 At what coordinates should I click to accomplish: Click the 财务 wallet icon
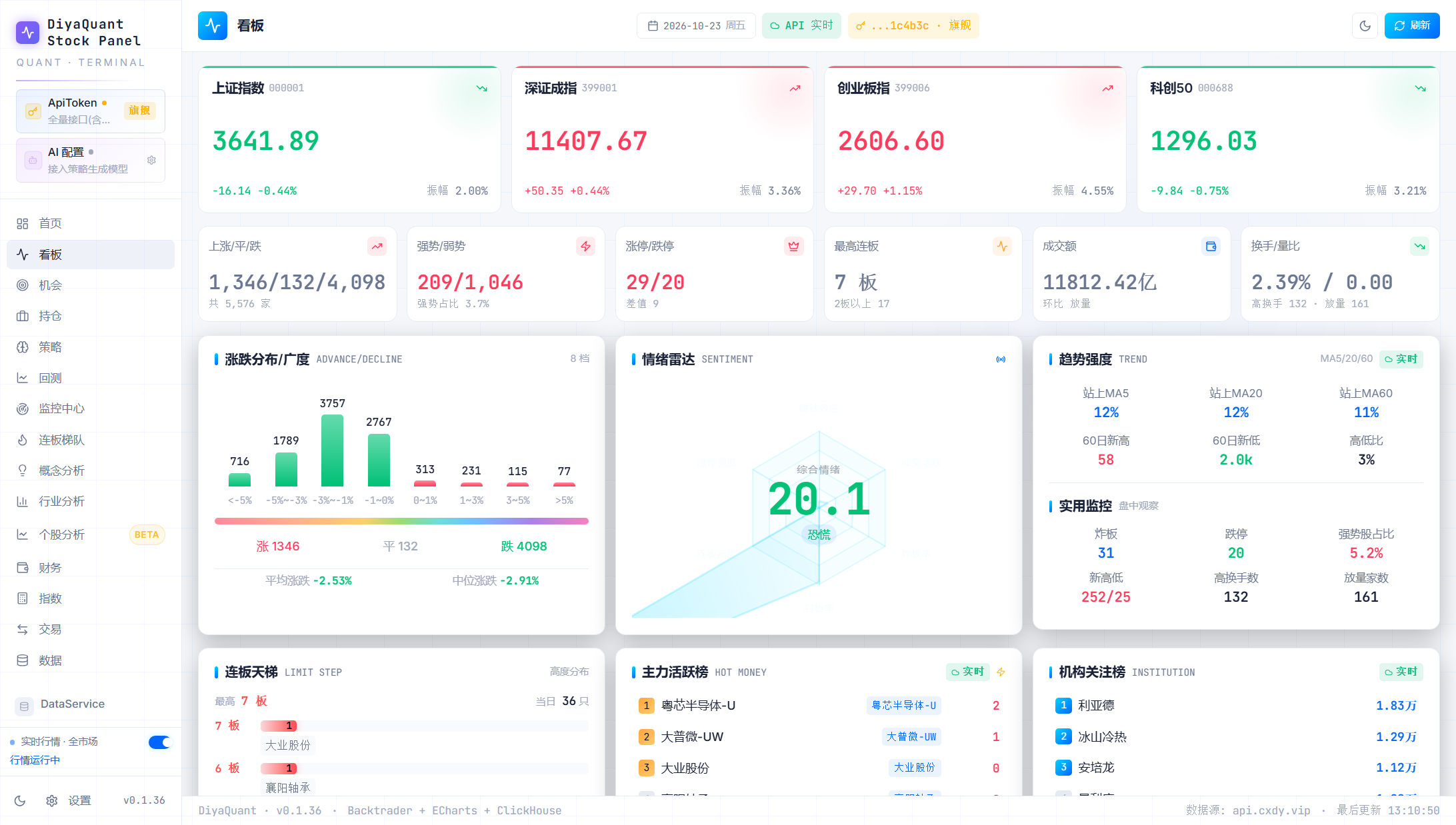tap(23, 568)
